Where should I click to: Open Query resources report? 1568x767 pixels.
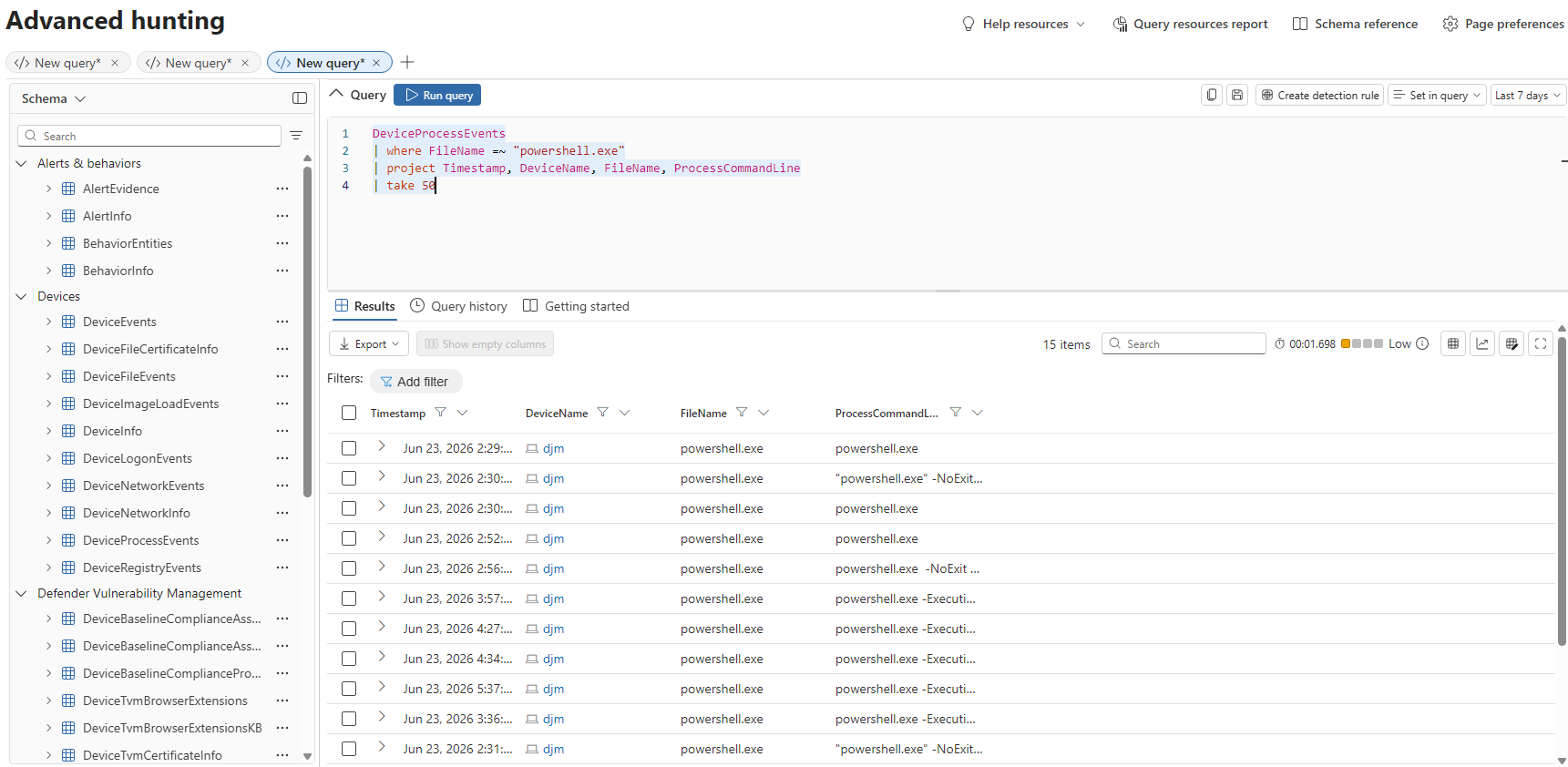[x=1190, y=24]
